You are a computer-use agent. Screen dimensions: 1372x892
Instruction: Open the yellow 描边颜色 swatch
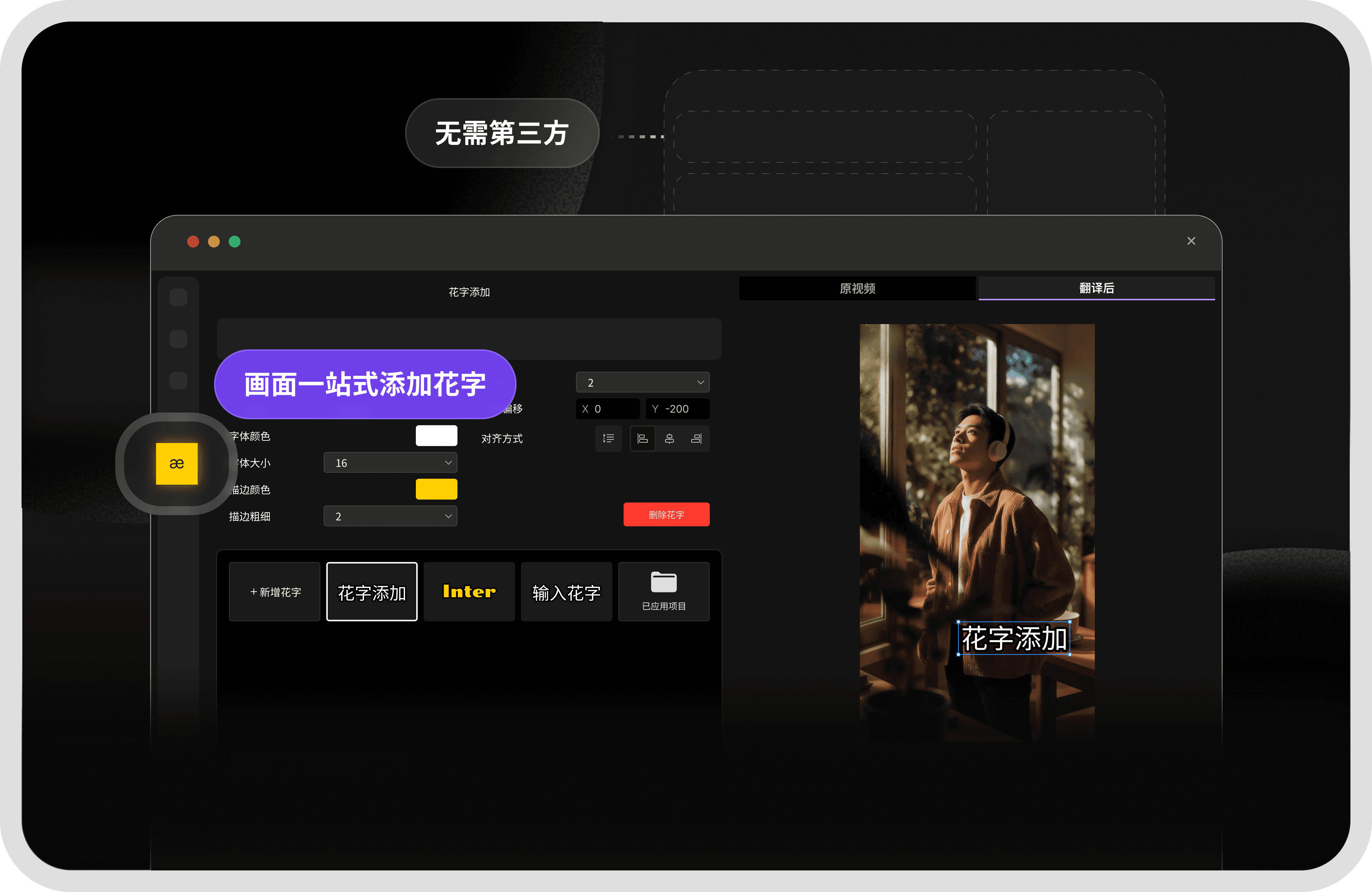436,489
